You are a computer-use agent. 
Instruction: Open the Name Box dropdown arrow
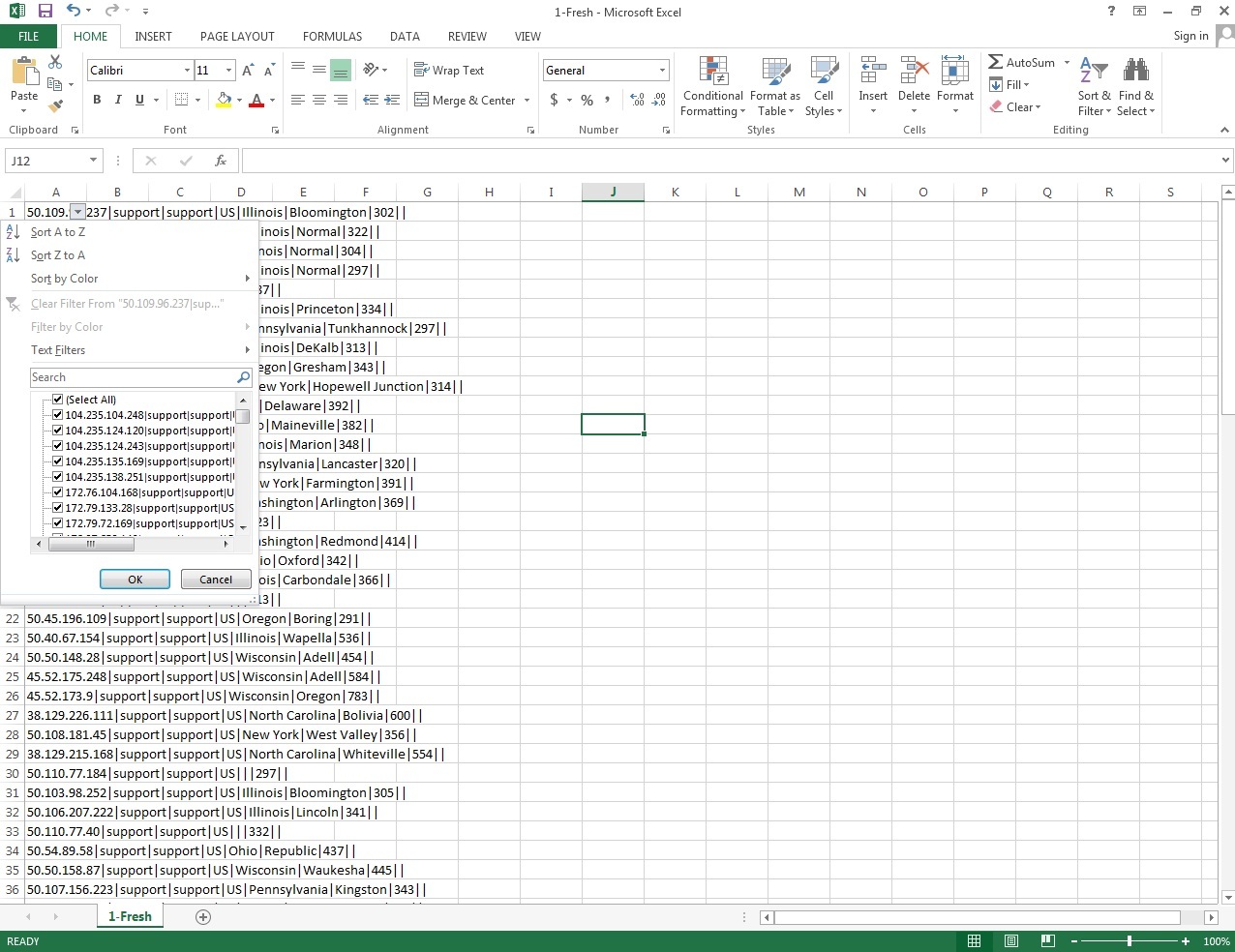(x=93, y=161)
